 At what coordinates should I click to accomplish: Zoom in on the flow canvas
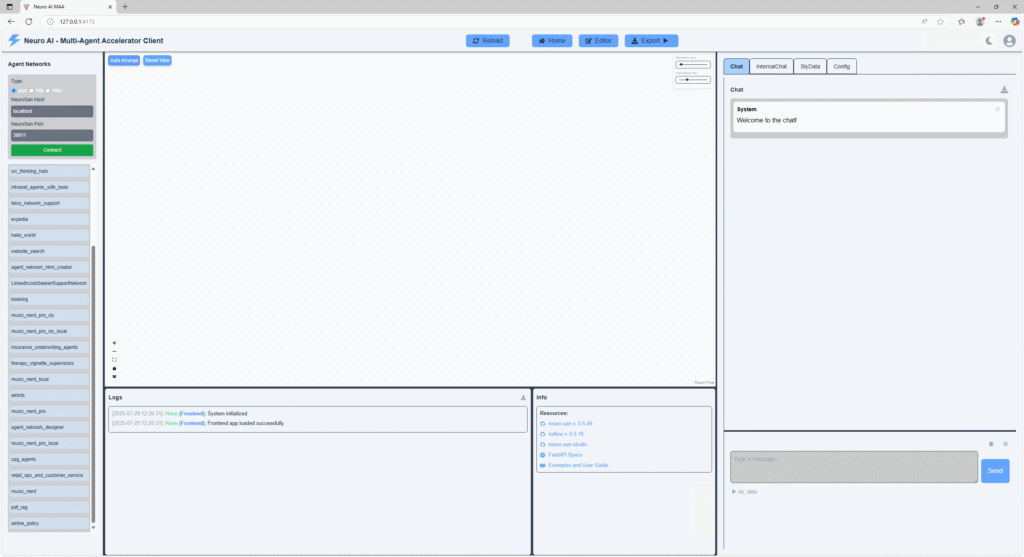[114, 343]
